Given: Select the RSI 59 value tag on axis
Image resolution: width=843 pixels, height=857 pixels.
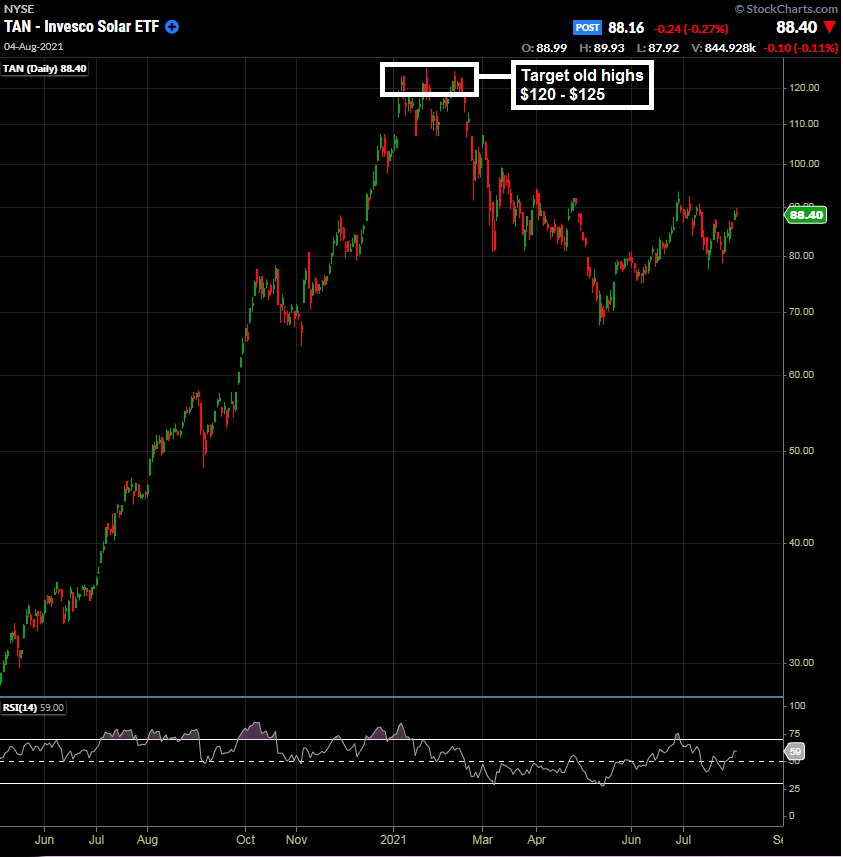Looking at the screenshot, I should (794, 752).
